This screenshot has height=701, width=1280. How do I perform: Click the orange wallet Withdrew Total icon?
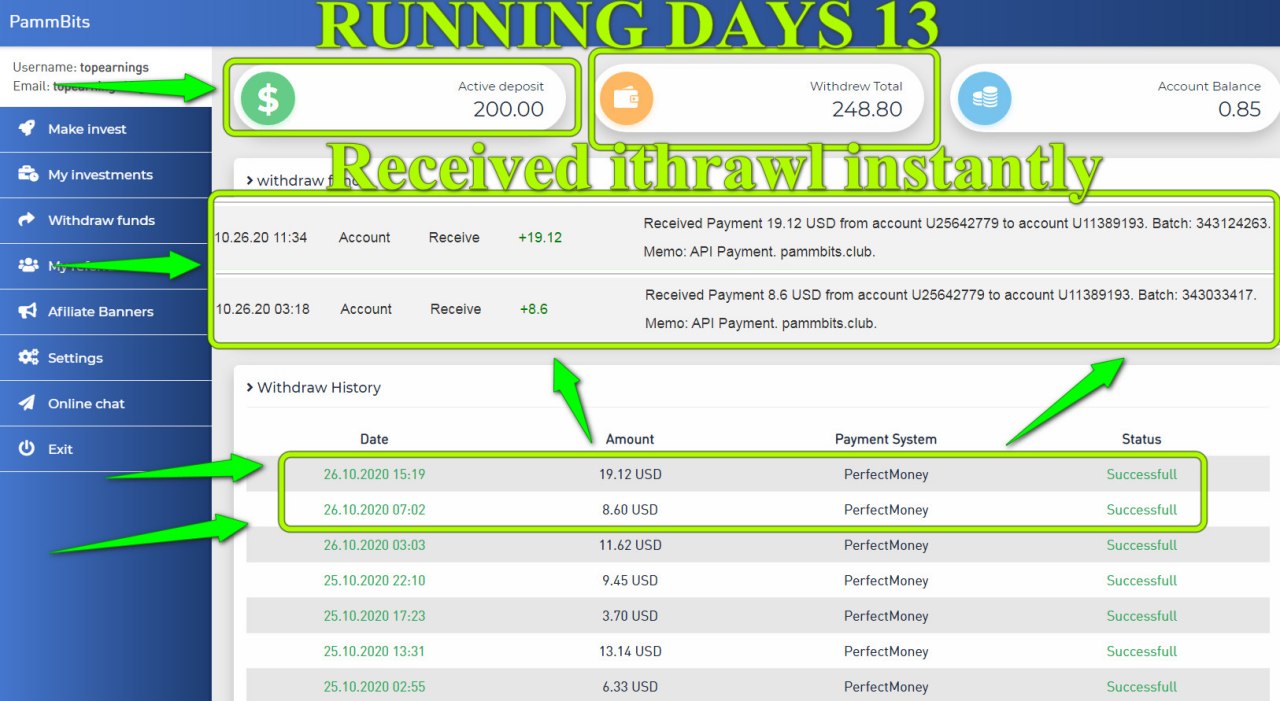click(626, 98)
